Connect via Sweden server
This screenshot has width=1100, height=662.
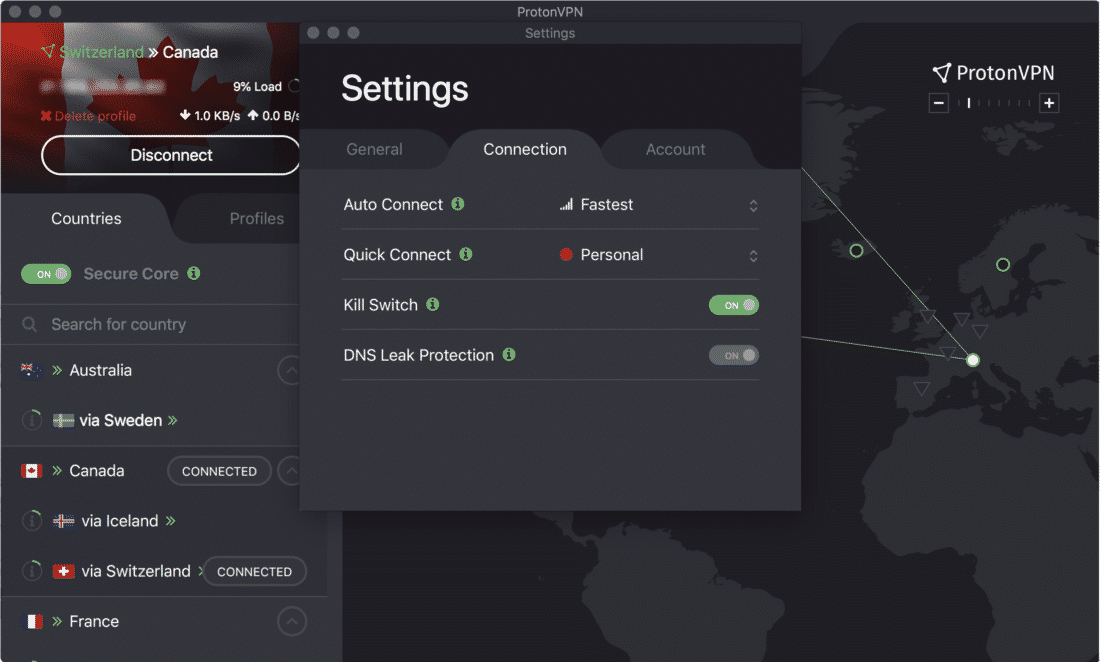(121, 420)
